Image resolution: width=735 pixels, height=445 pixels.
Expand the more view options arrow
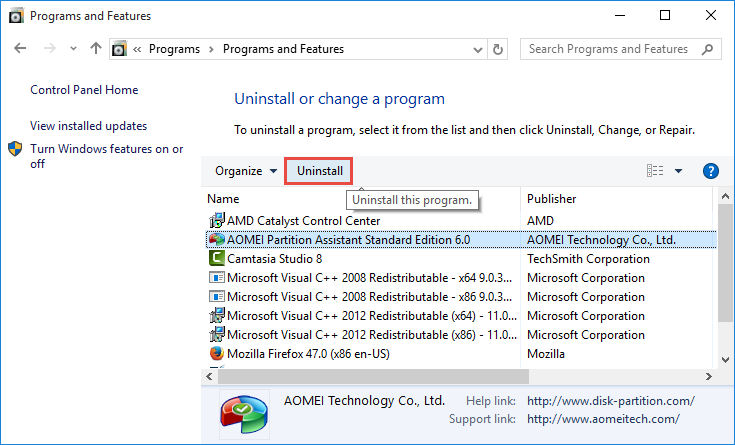[x=678, y=171]
